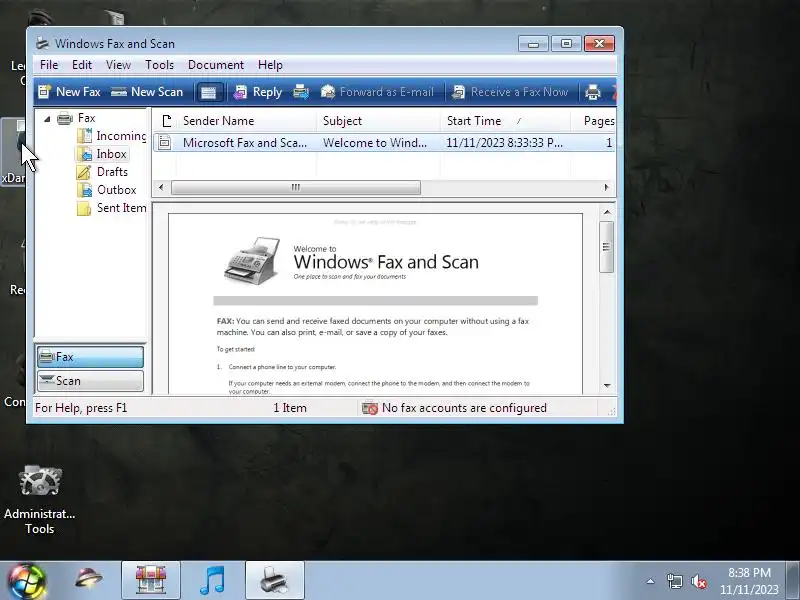The height and width of the screenshot is (600, 800).
Task: Click the 'Welcome to Wind...' subject cell
Action: 375,142
